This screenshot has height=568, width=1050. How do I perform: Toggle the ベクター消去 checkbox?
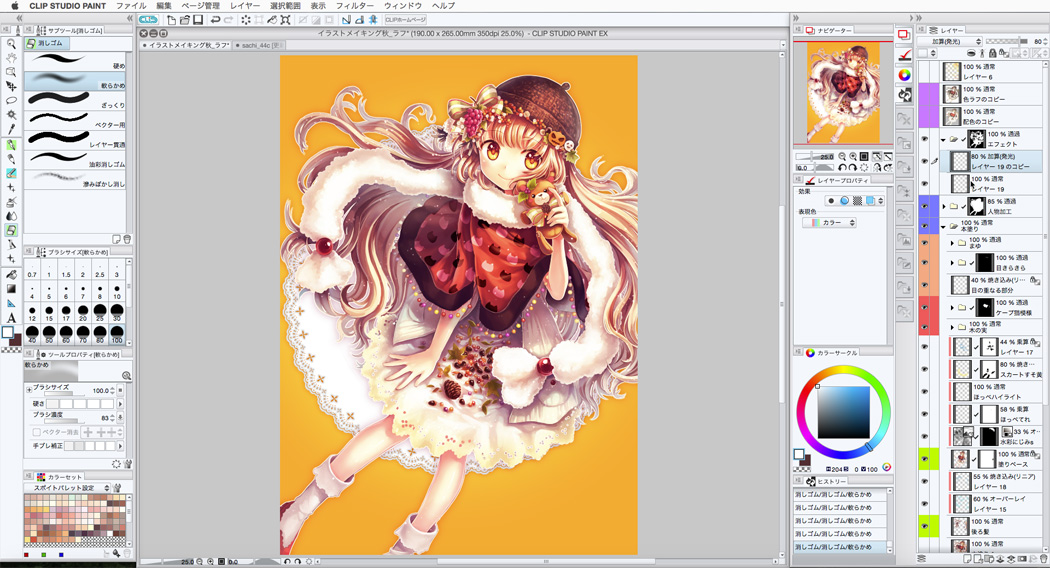click(x=36, y=433)
